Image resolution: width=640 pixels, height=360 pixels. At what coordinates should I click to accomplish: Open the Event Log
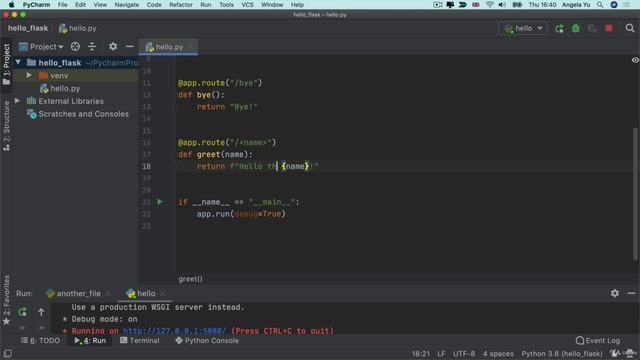[598, 340]
